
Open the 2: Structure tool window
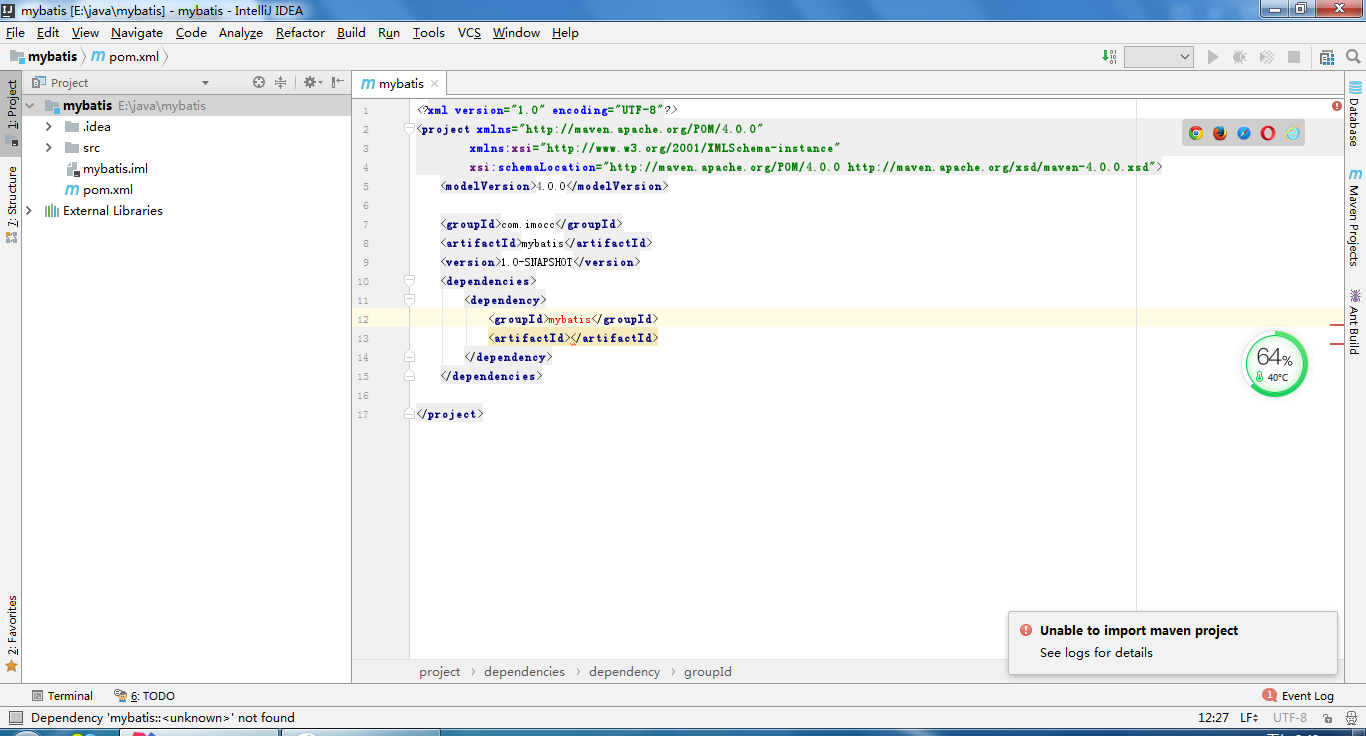(12, 205)
